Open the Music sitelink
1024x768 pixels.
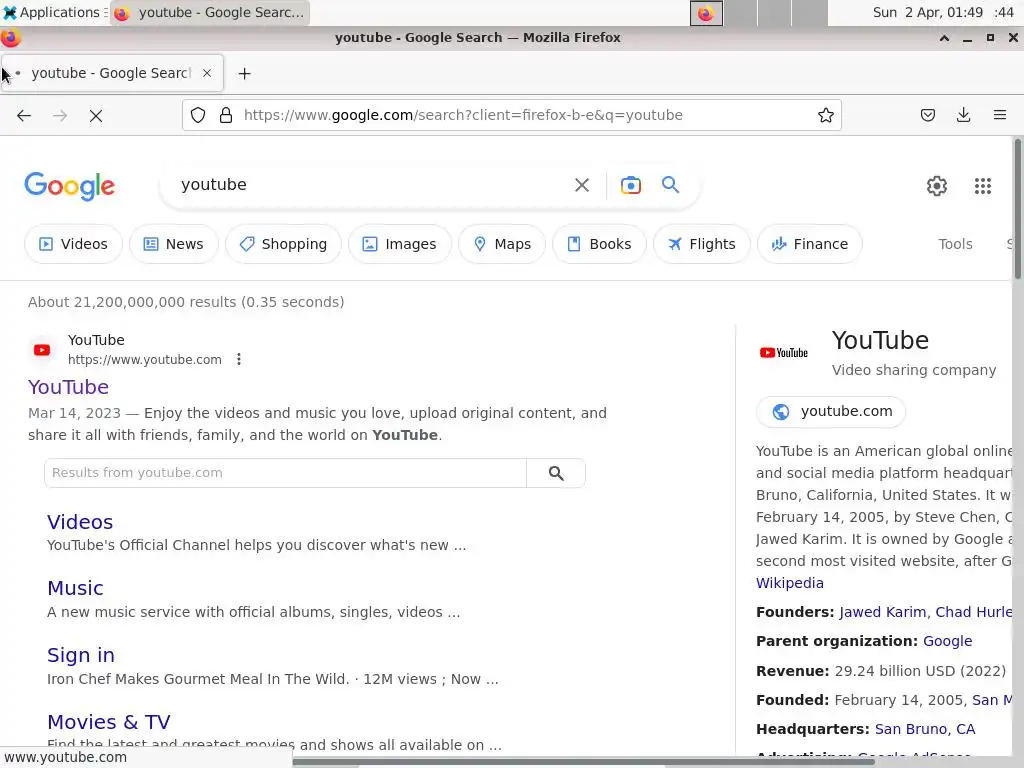pos(75,588)
